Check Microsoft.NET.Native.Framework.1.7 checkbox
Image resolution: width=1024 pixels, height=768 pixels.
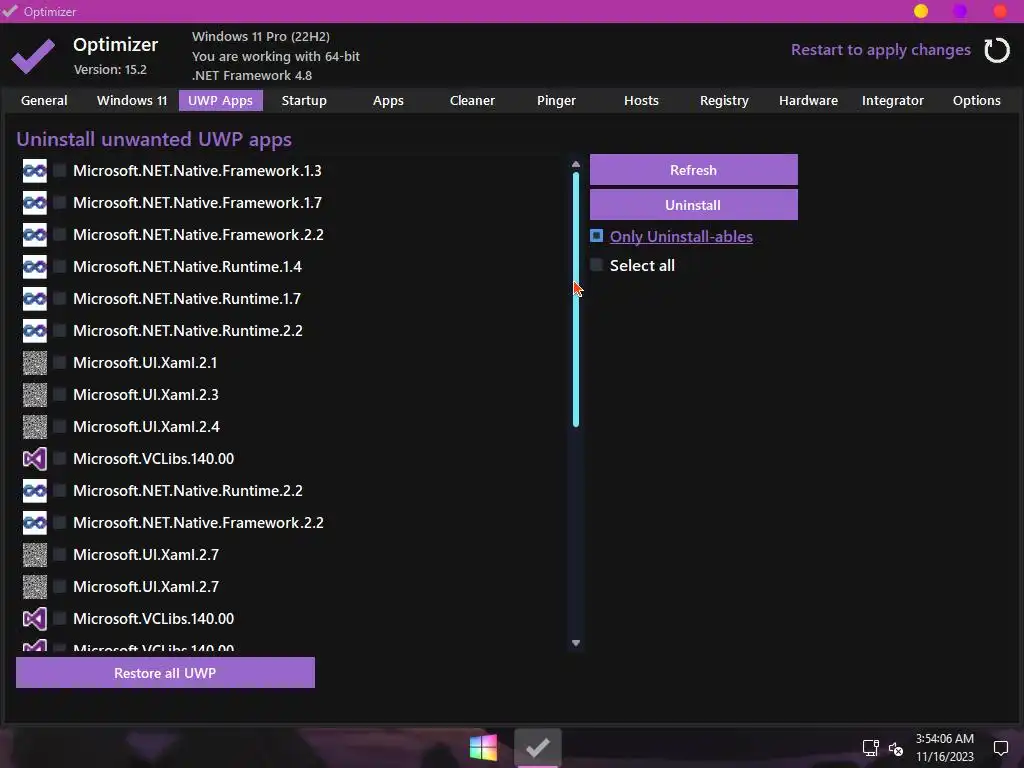(59, 202)
